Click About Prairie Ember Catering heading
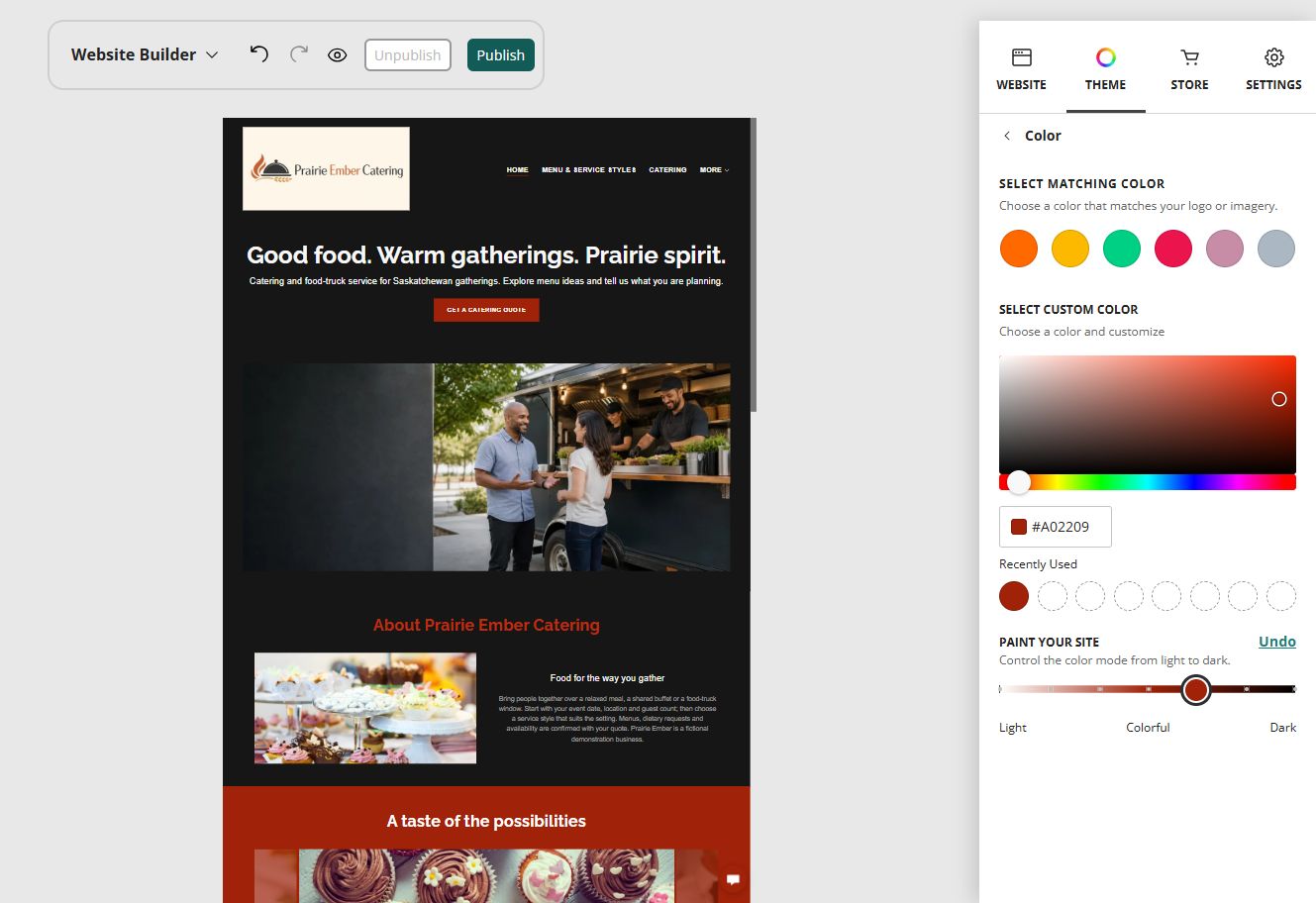The height and width of the screenshot is (903, 1316). click(486, 625)
